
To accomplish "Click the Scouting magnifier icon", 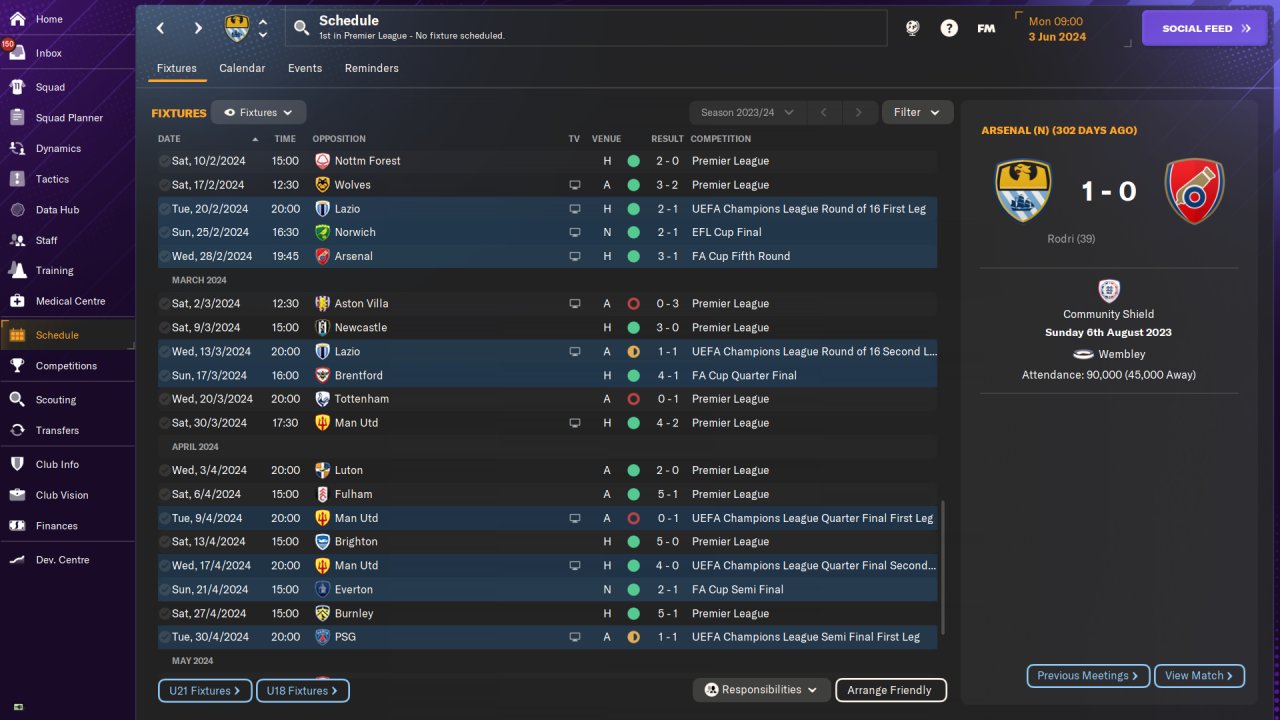I will tap(17, 400).
